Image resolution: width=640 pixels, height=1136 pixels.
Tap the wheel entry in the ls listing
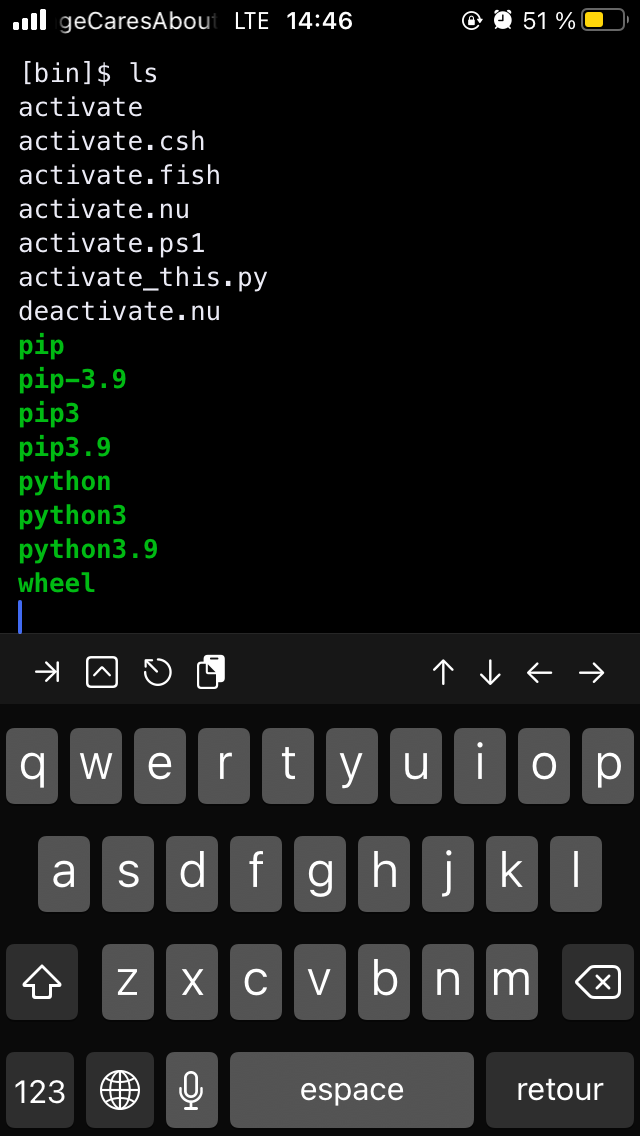click(56, 583)
